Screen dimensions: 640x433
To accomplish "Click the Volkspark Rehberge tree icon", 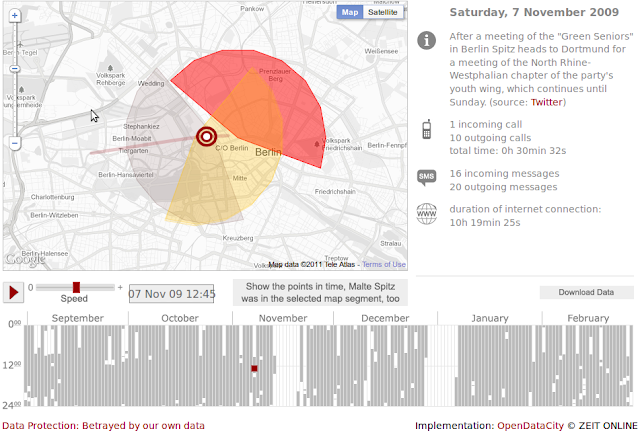I will coord(110,67).
